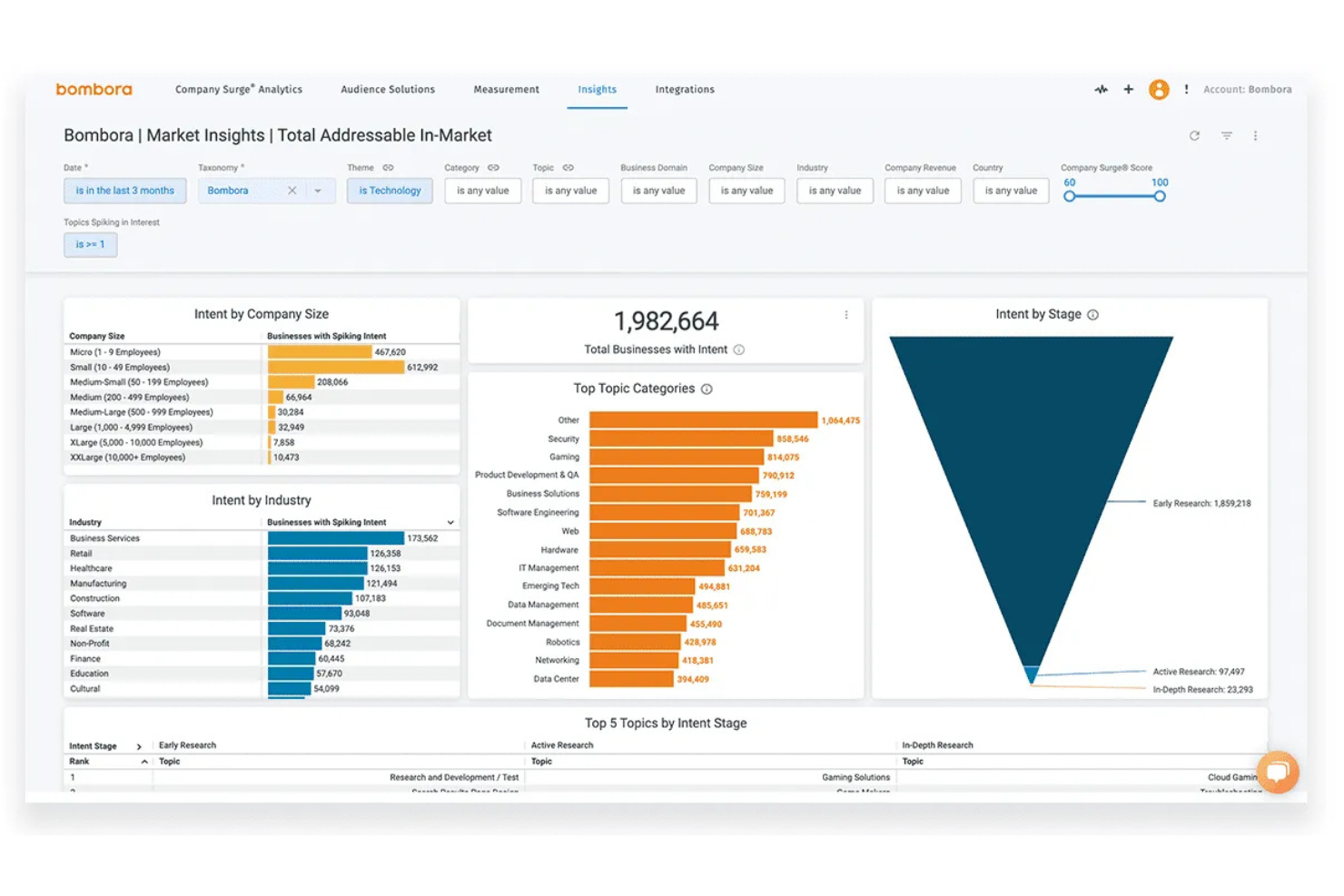Open the Integrations tab
The width and height of the screenshot is (1344, 896).
coord(685,89)
